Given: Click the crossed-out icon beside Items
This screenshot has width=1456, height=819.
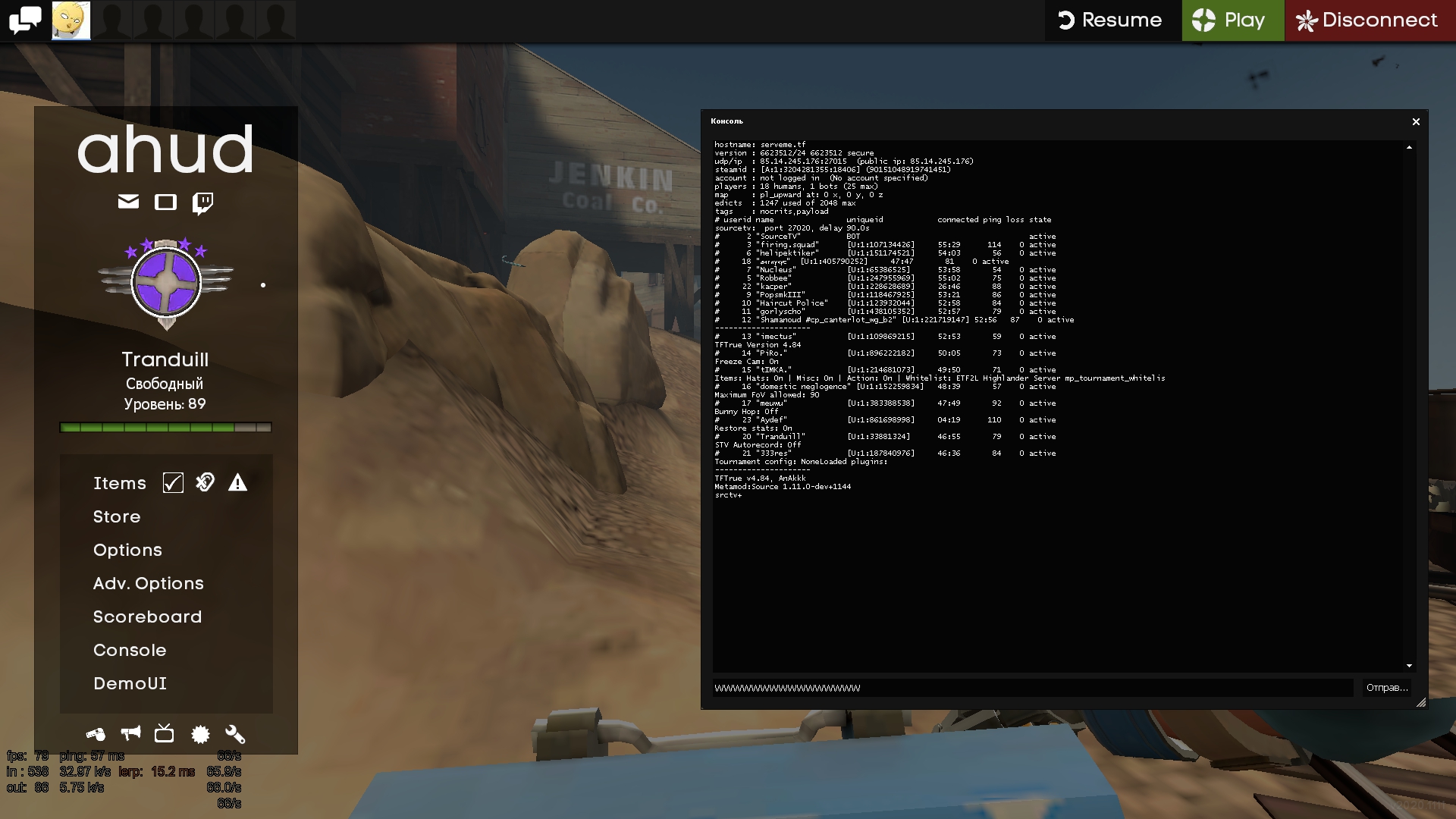Looking at the screenshot, I should click(x=206, y=482).
